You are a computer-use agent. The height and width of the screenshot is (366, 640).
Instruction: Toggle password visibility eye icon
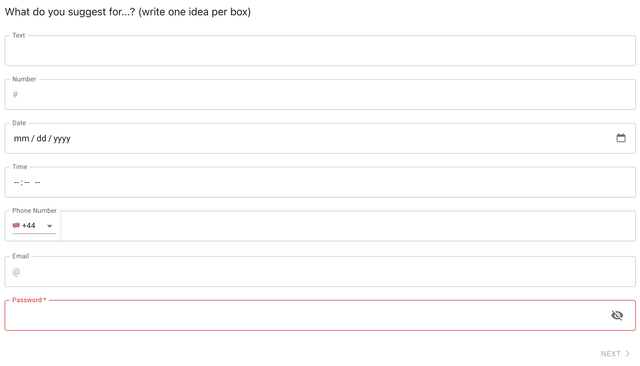(617, 315)
